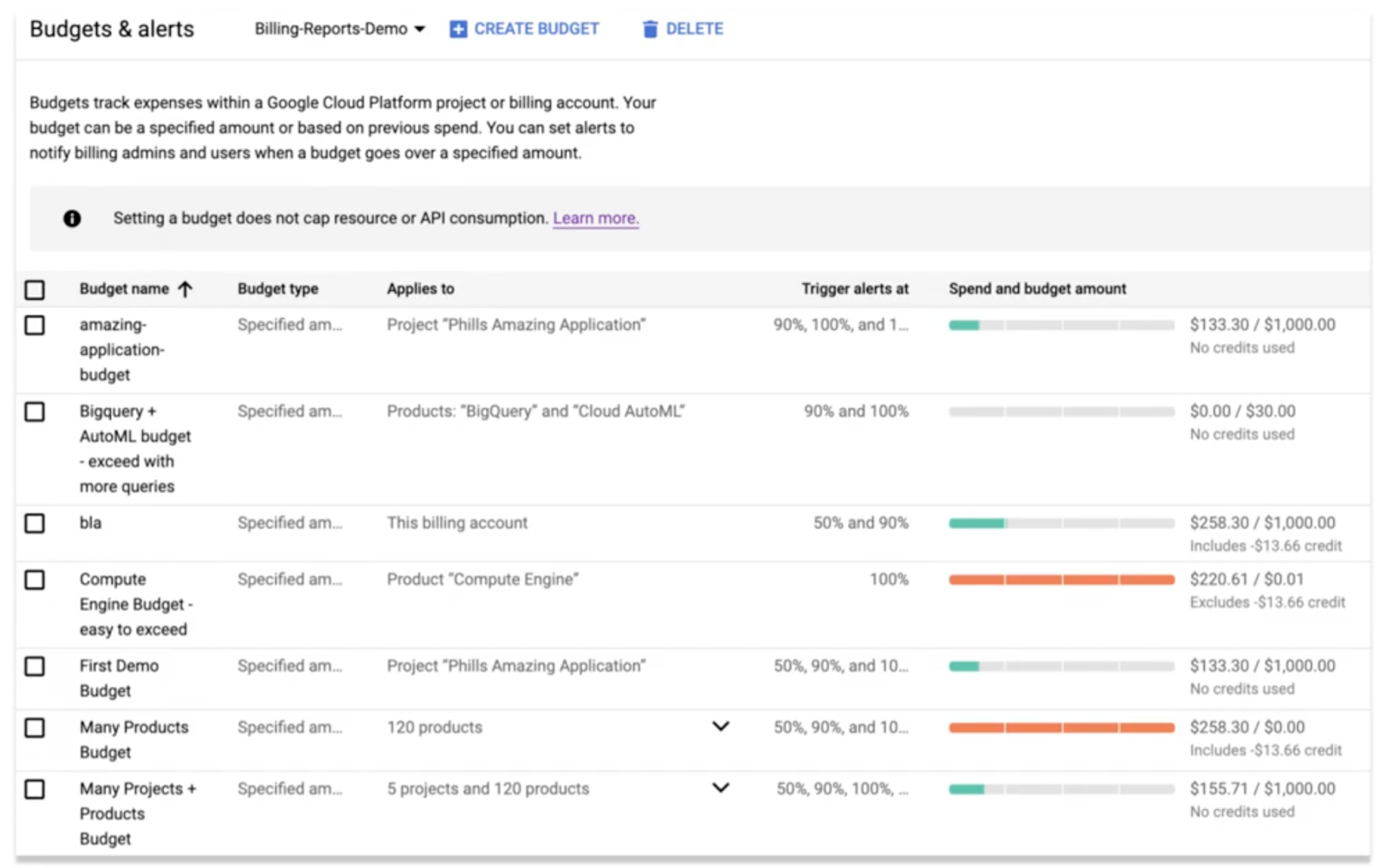Click the Budget type column header
This screenshot has width=1386, height=868.
click(x=277, y=288)
